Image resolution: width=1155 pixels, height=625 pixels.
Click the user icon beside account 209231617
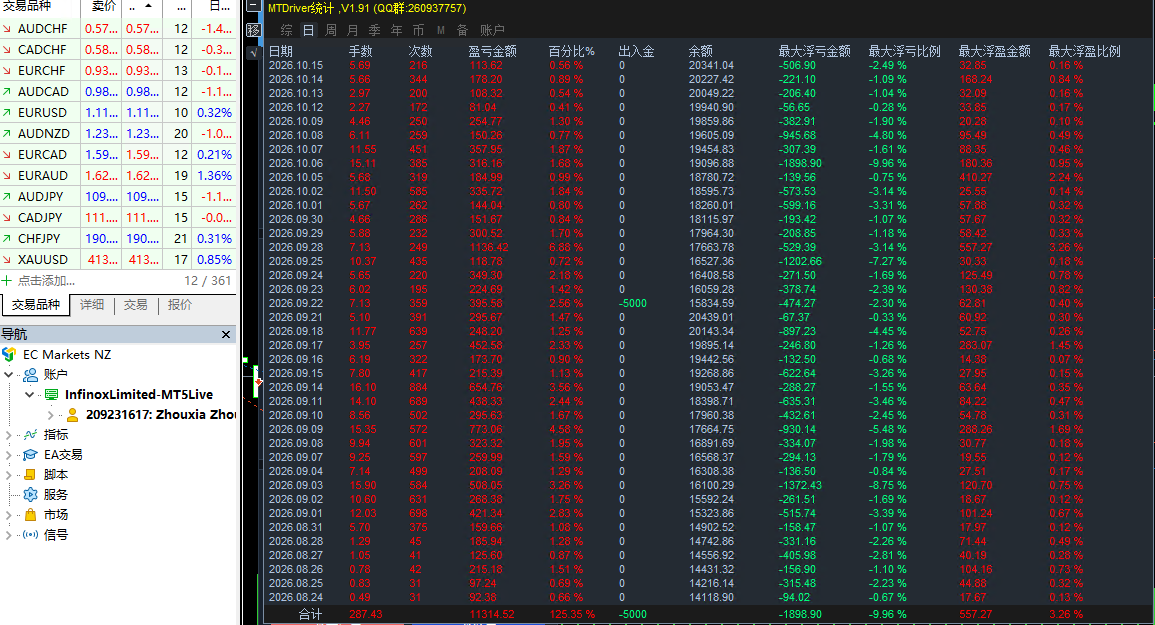click(x=72, y=414)
